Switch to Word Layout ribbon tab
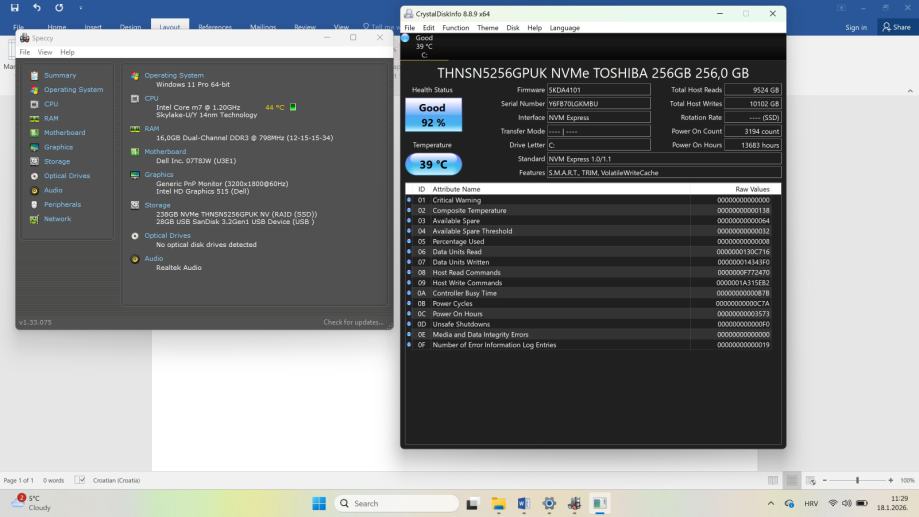919x517 pixels. (x=170, y=26)
